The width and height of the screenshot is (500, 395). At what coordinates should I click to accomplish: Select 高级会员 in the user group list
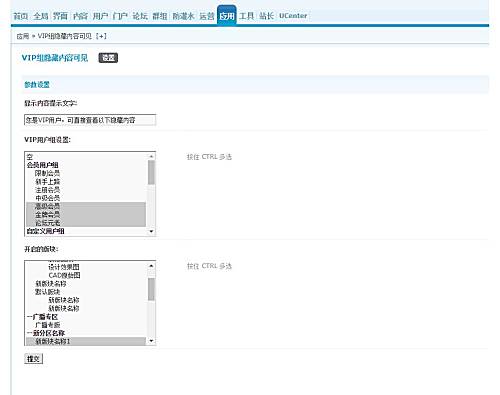(86, 206)
